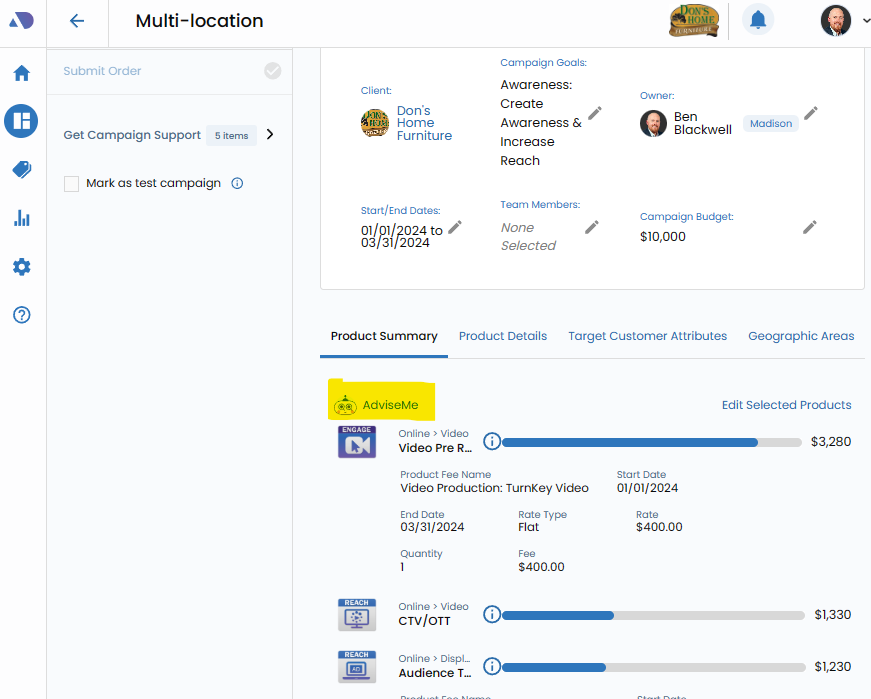Click the back arrow beside Multi-location
This screenshot has height=699, width=871.
tap(77, 21)
